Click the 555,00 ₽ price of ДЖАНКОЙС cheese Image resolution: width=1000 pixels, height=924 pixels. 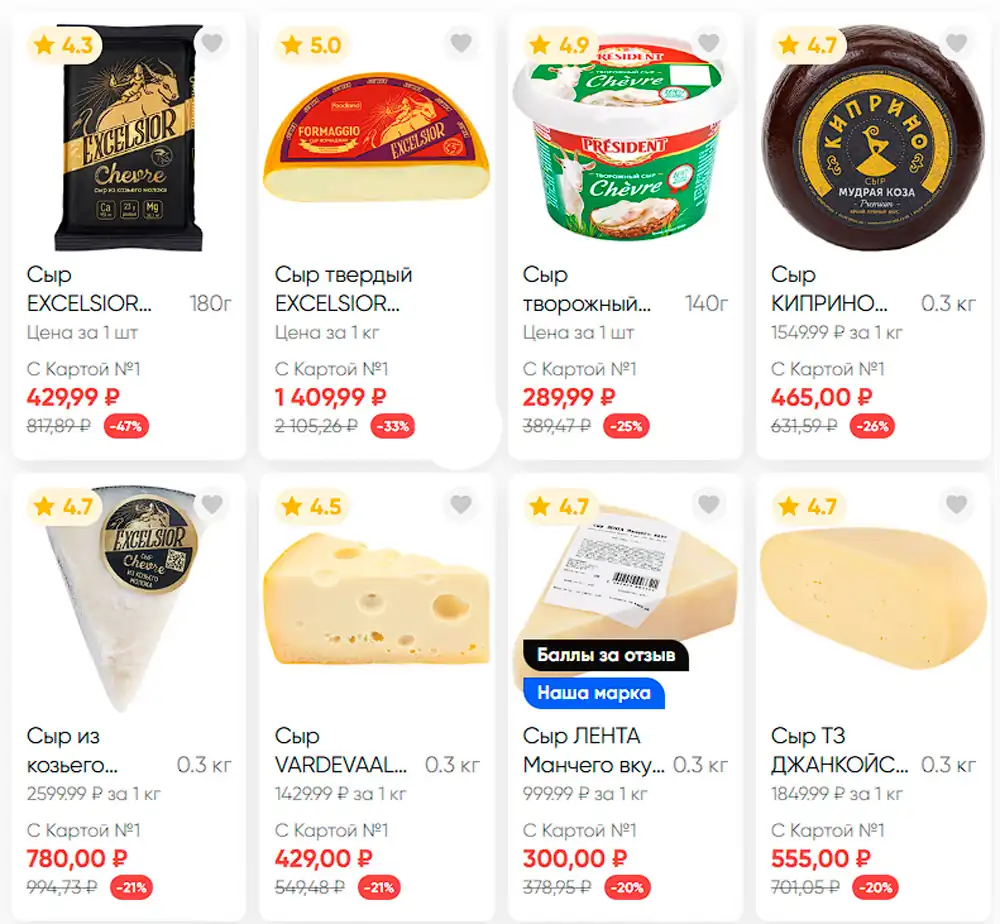click(820, 858)
